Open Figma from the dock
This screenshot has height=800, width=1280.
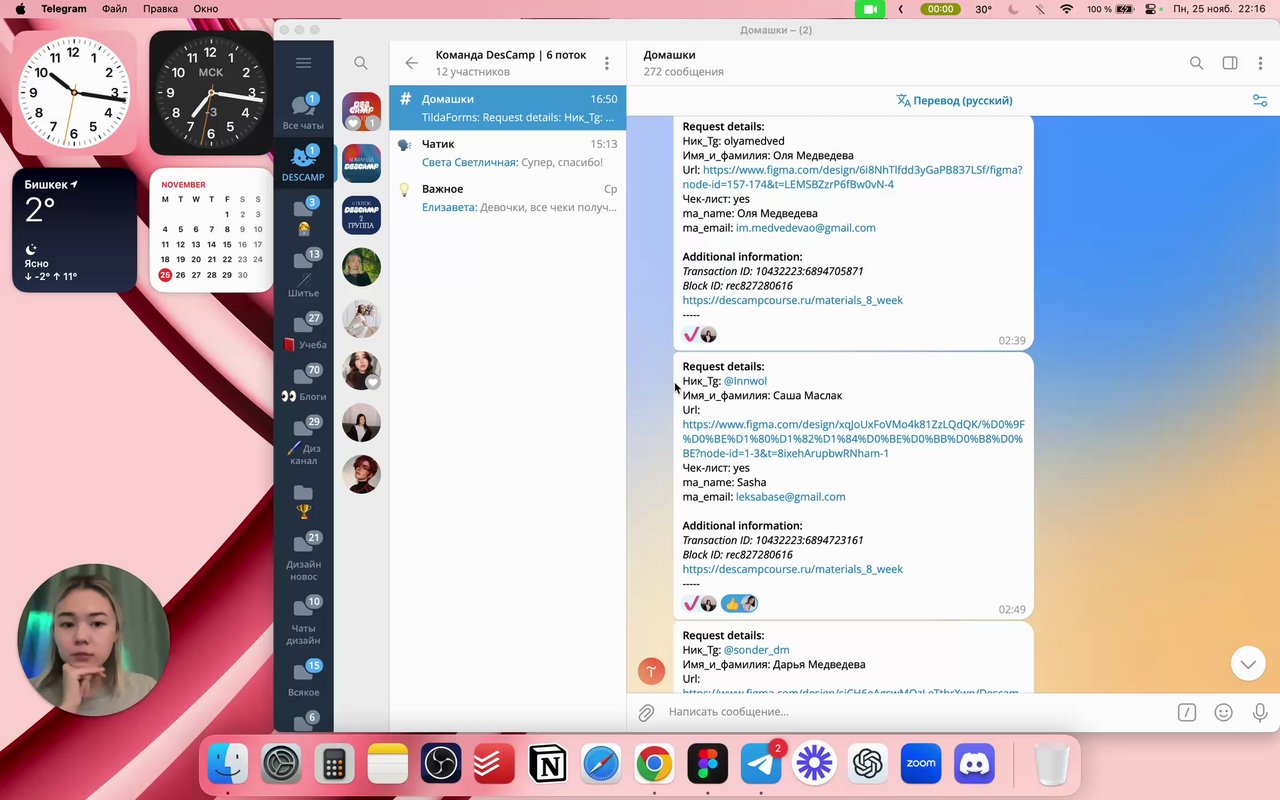point(707,765)
